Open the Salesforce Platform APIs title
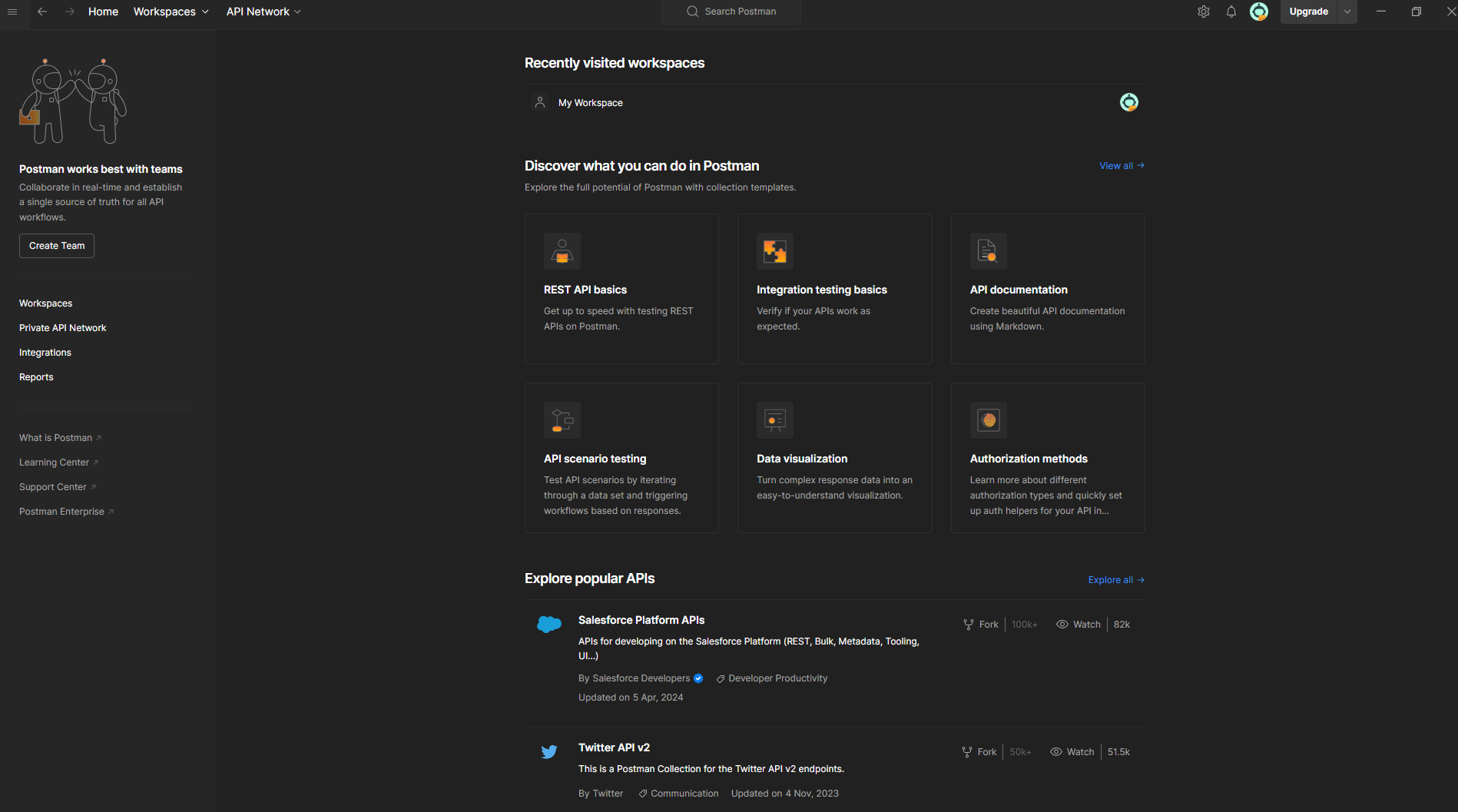The image size is (1458, 812). [641, 620]
